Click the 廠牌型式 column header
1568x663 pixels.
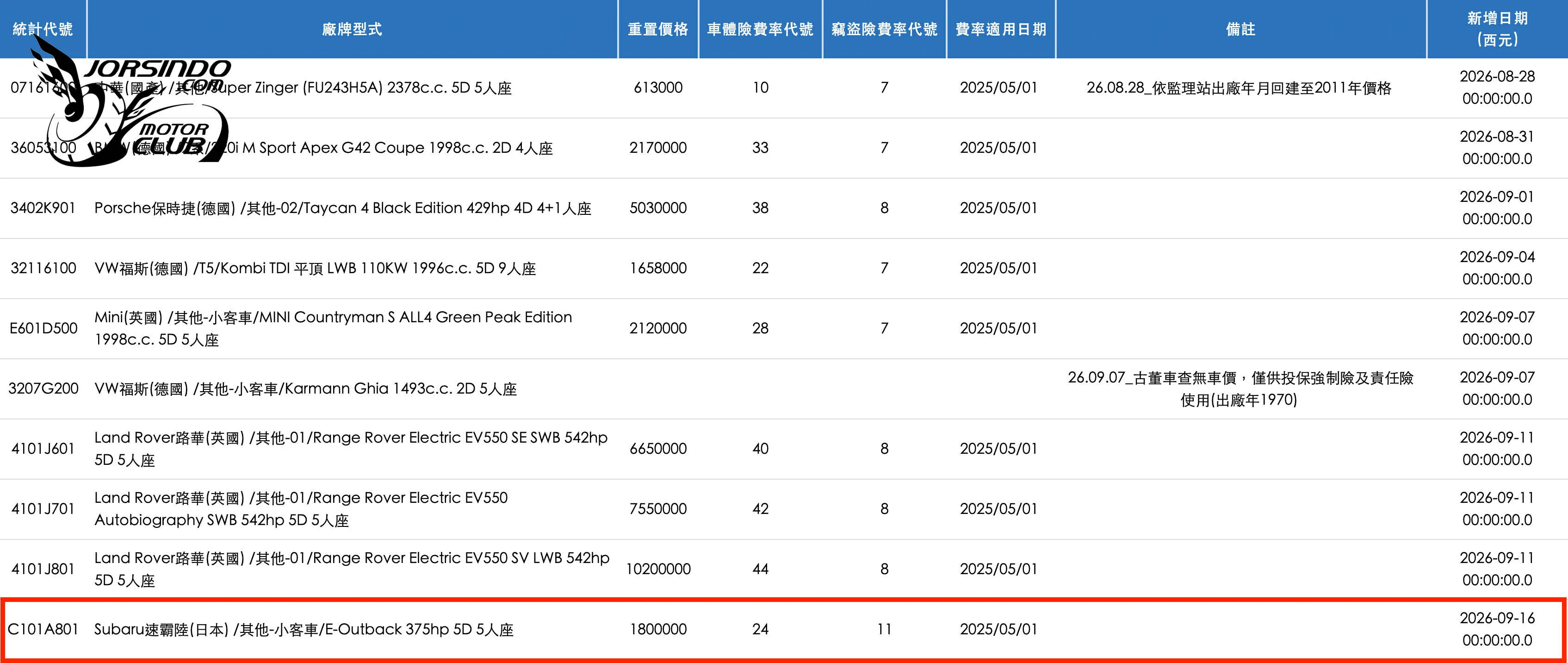click(352, 29)
